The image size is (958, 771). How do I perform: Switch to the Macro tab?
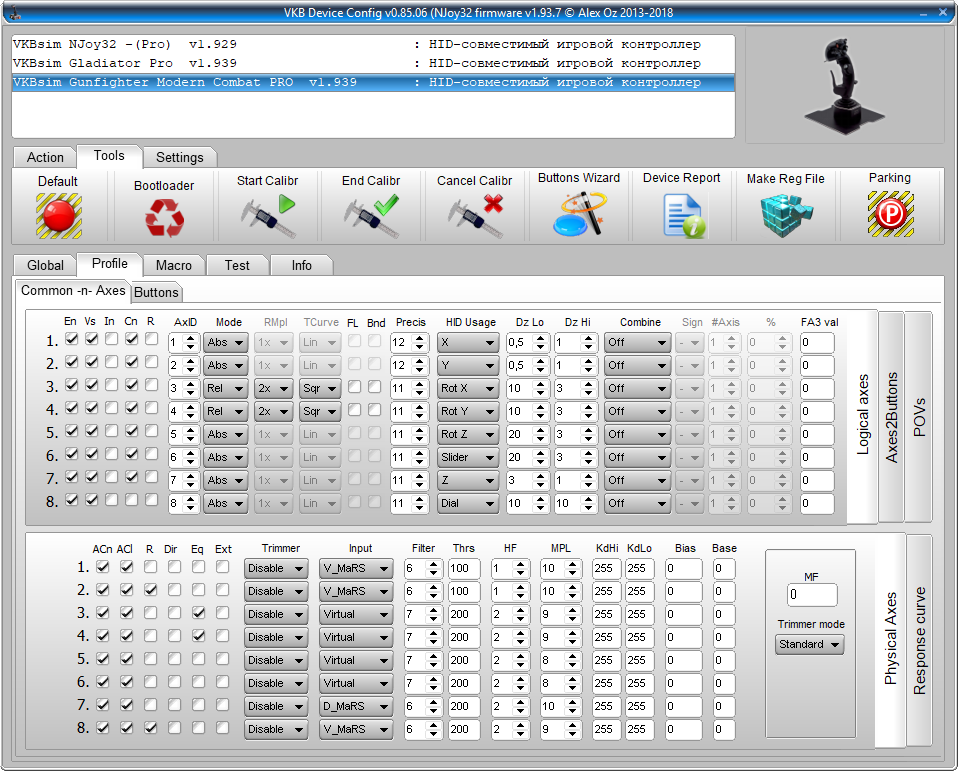(174, 265)
